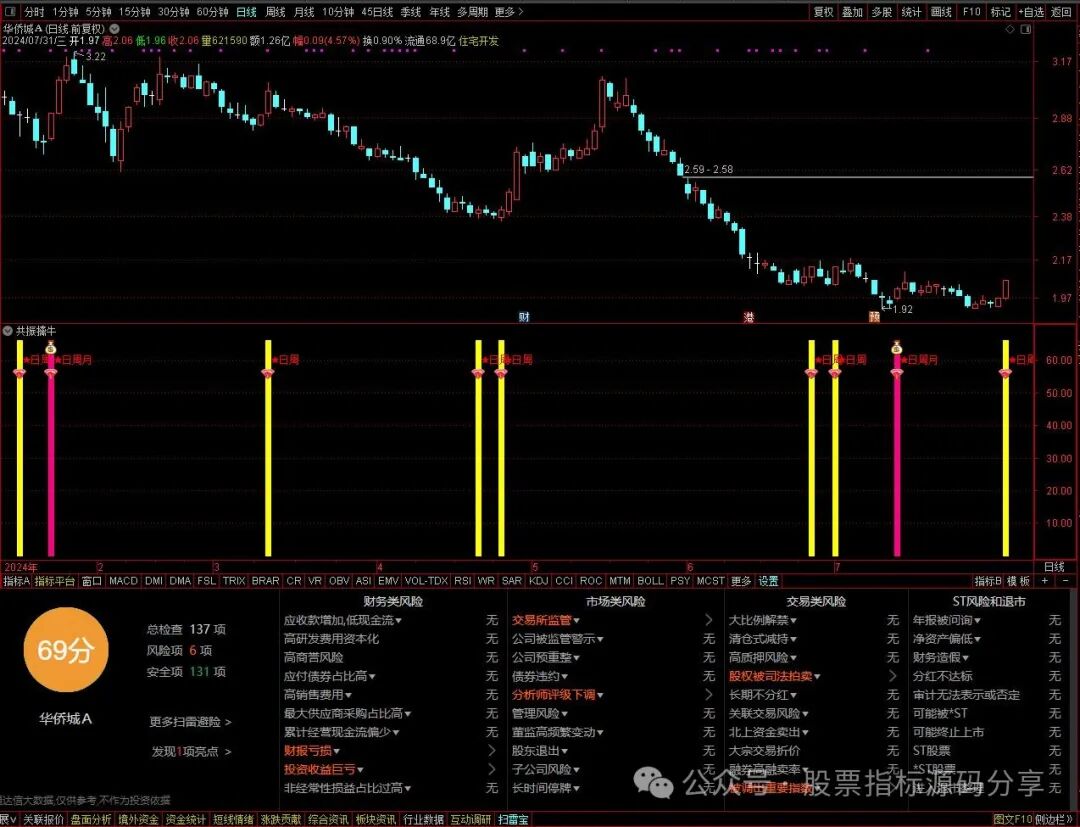Select the 日线 daily period
This screenshot has width=1080, height=827.
[246, 12]
